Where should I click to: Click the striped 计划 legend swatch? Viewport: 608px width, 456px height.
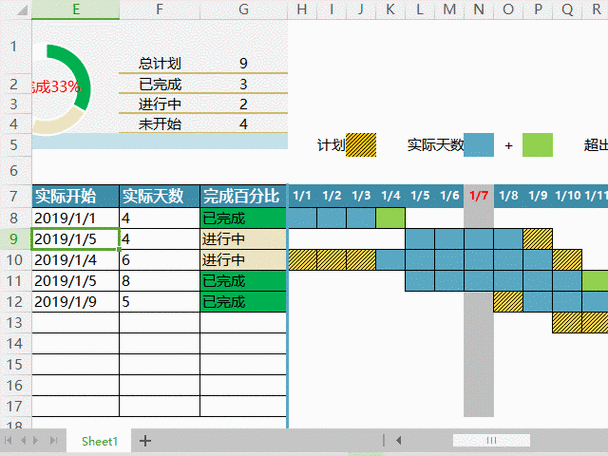pos(360,145)
